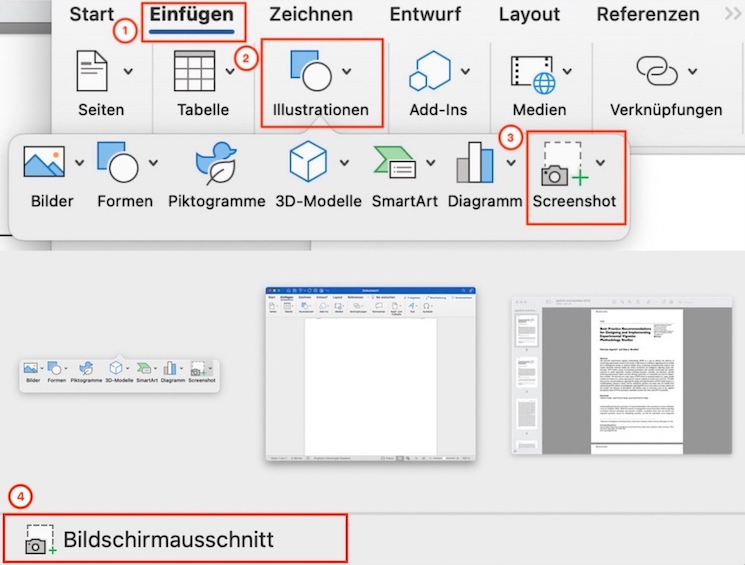Screen dimensions: 745x565
Task: Expand the Illustrationen dropdown arrow
Action: tap(347, 71)
